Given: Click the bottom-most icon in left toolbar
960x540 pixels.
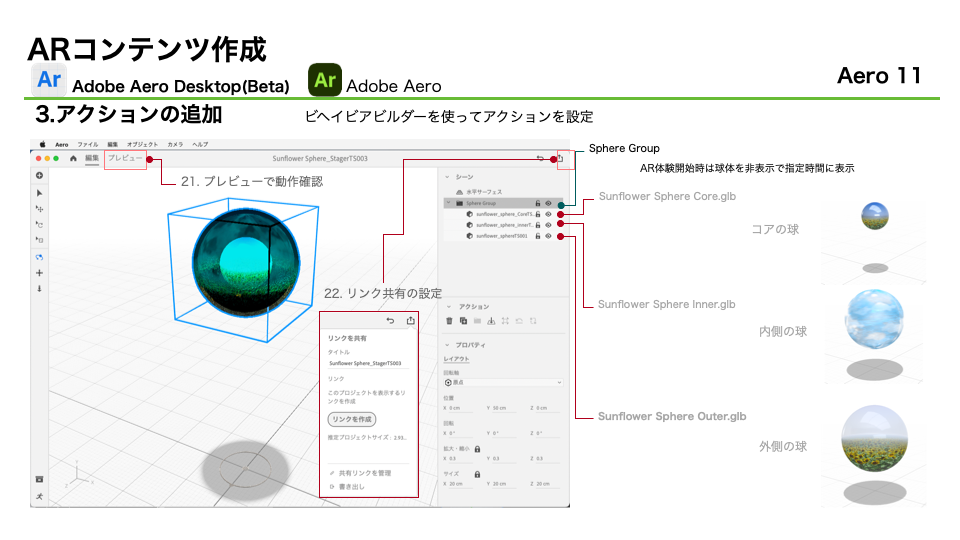Looking at the screenshot, I should 39,497.
